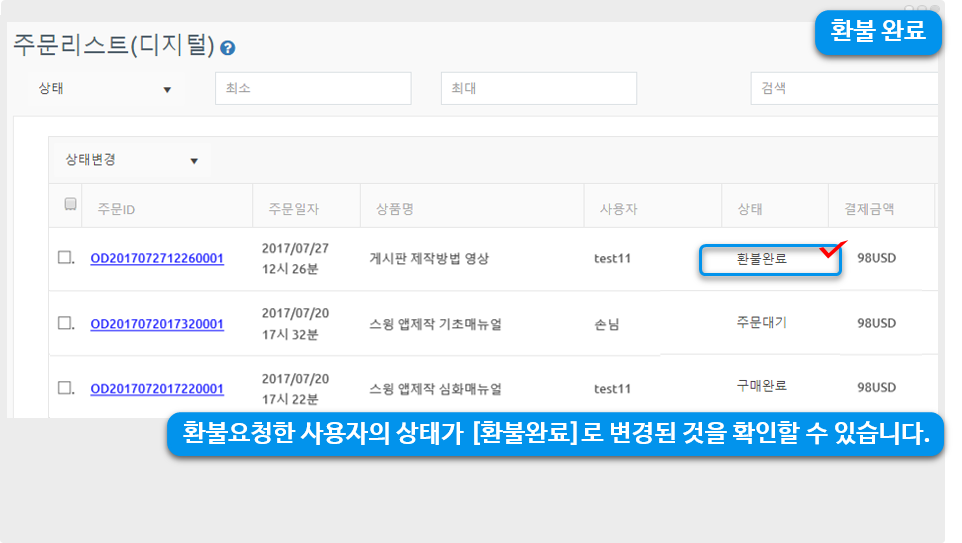Click the 환불 완료 blue label
This screenshot has height=543, width=962.
[878, 32]
